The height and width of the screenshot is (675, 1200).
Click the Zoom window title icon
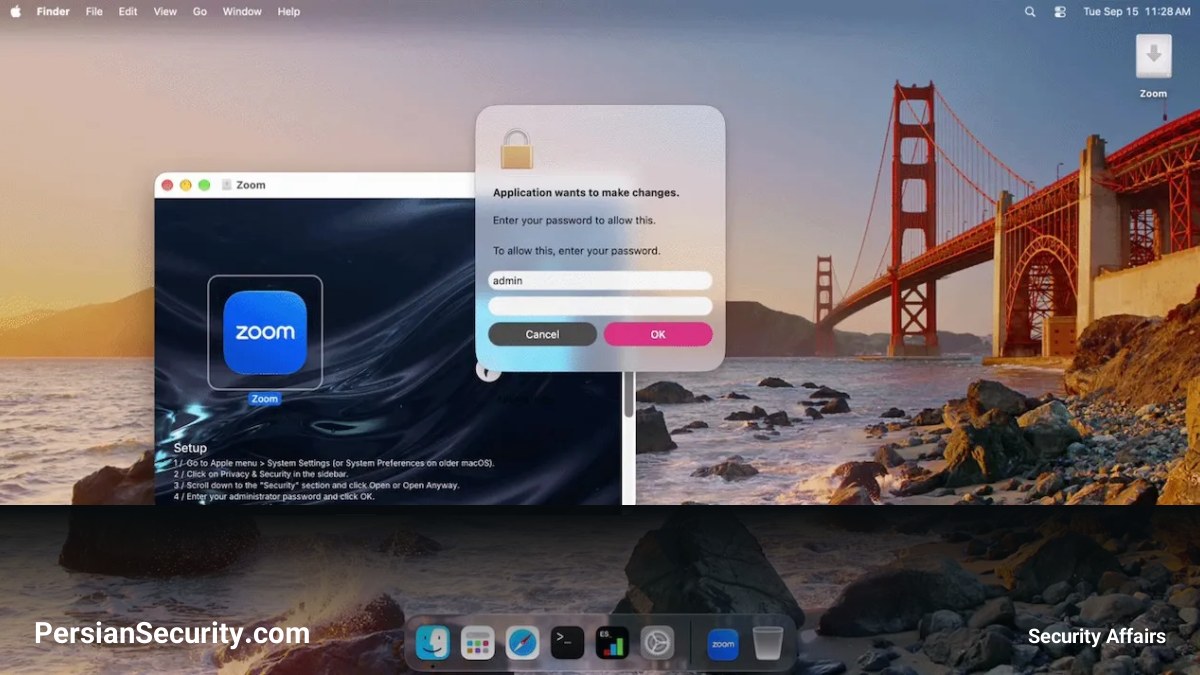click(x=227, y=185)
